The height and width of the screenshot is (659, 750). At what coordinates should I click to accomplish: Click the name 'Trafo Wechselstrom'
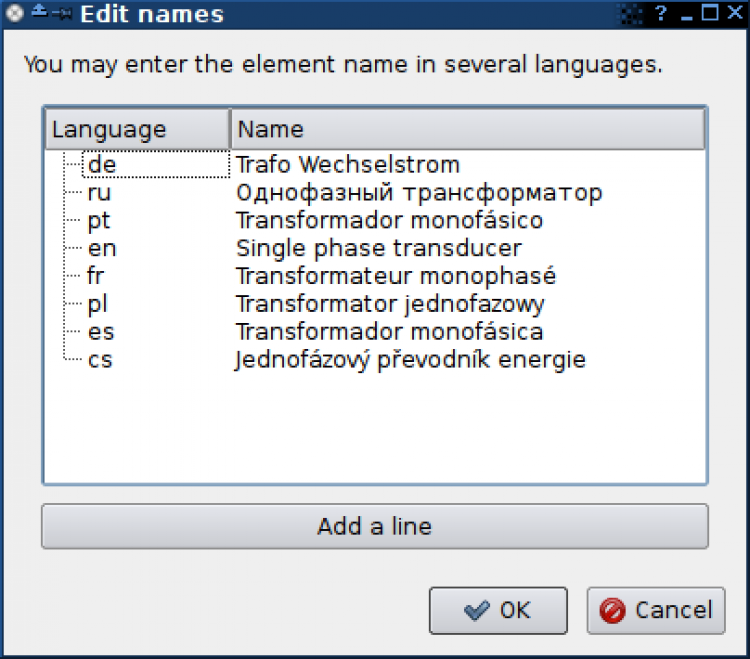pyautogui.click(x=347, y=164)
